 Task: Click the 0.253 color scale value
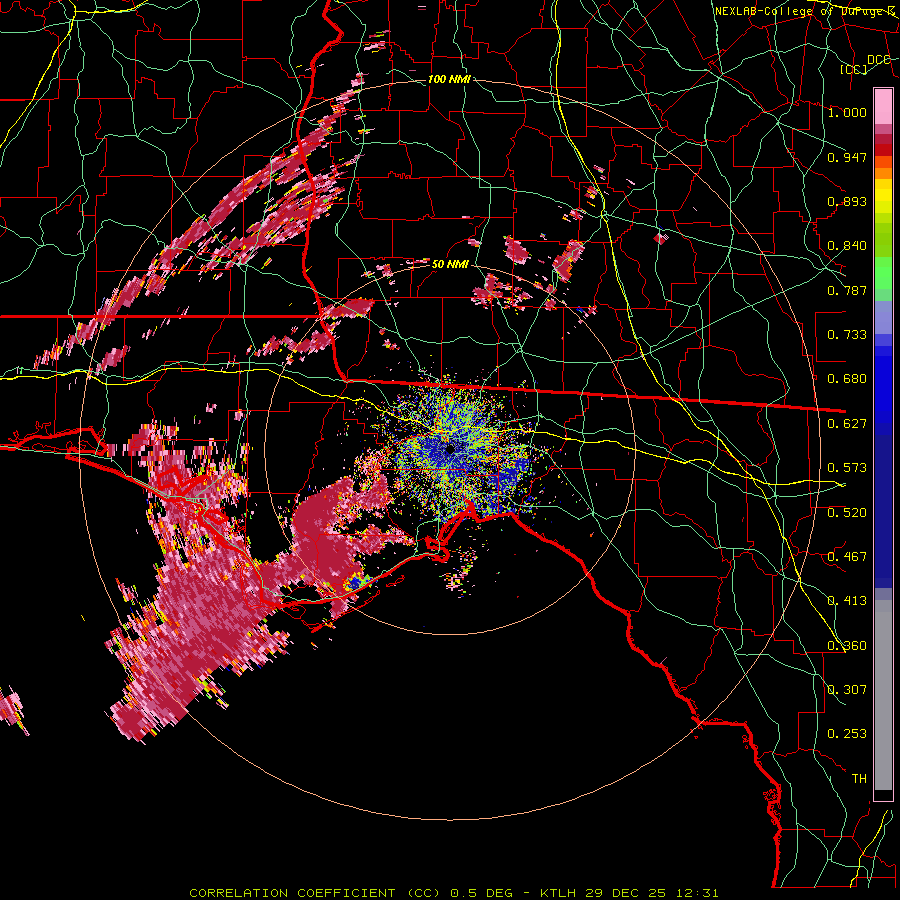pos(847,734)
